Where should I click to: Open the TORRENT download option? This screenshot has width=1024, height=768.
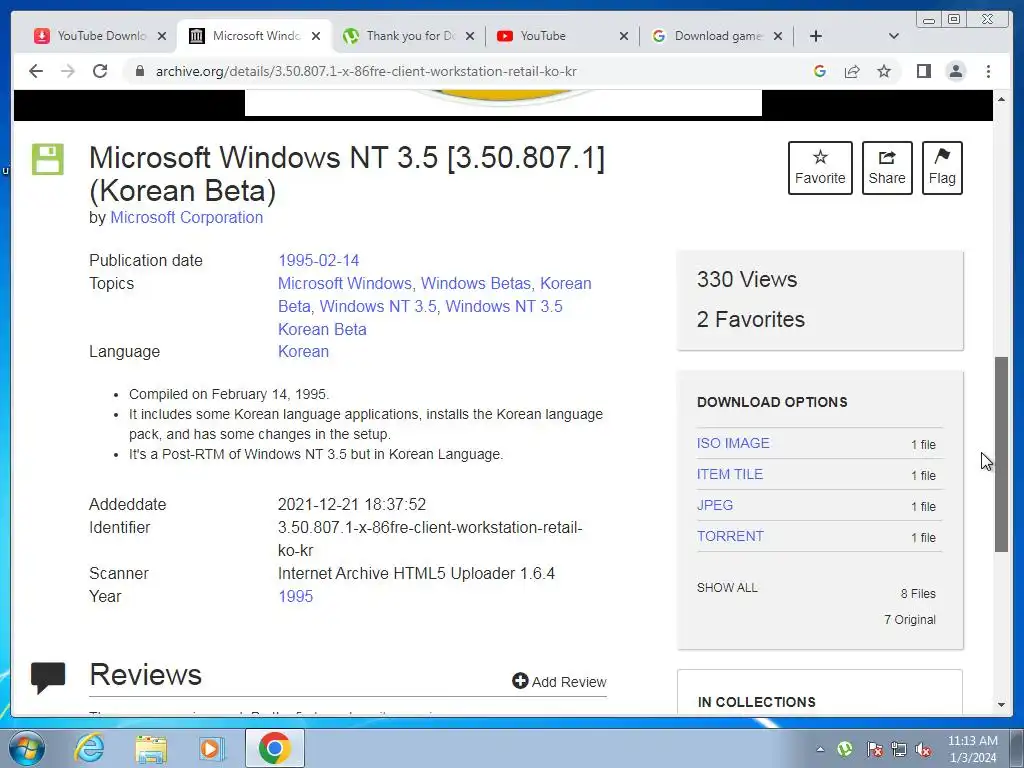click(x=730, y=536)
